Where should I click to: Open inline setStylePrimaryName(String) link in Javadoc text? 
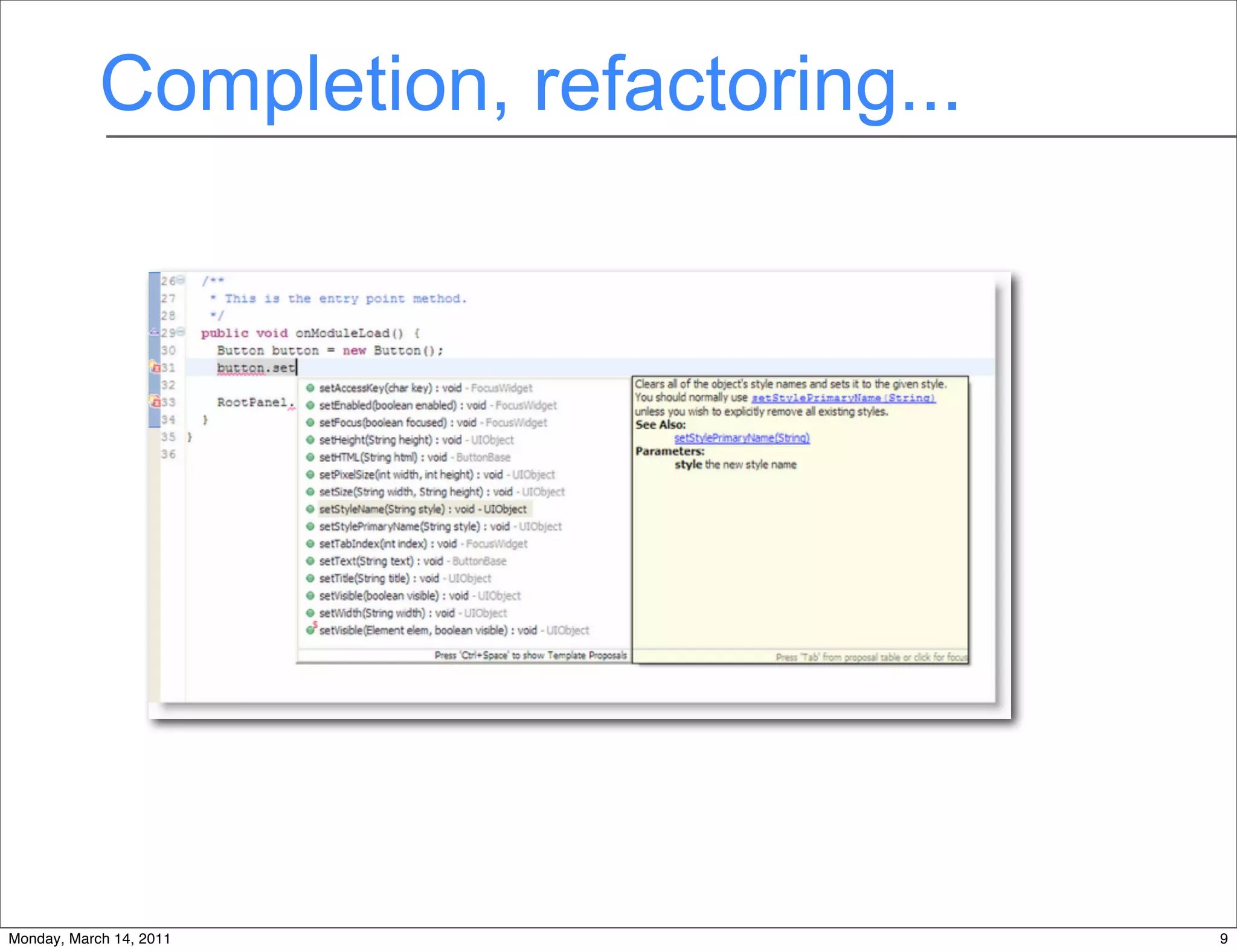coord(844,398)
